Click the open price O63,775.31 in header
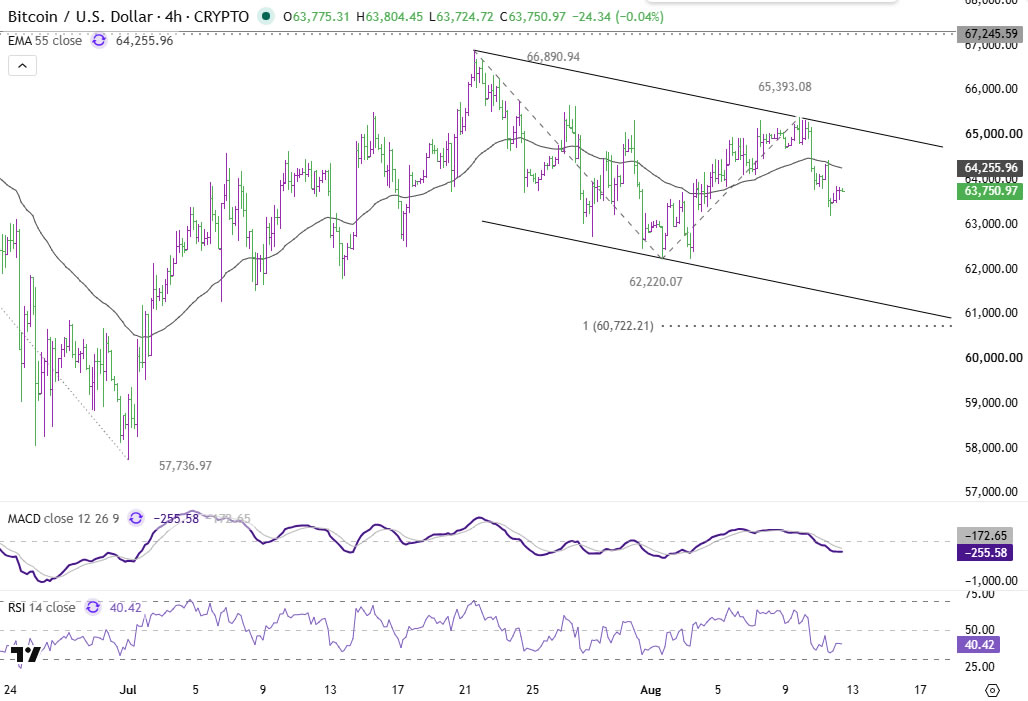 click(x=316, y=16)
